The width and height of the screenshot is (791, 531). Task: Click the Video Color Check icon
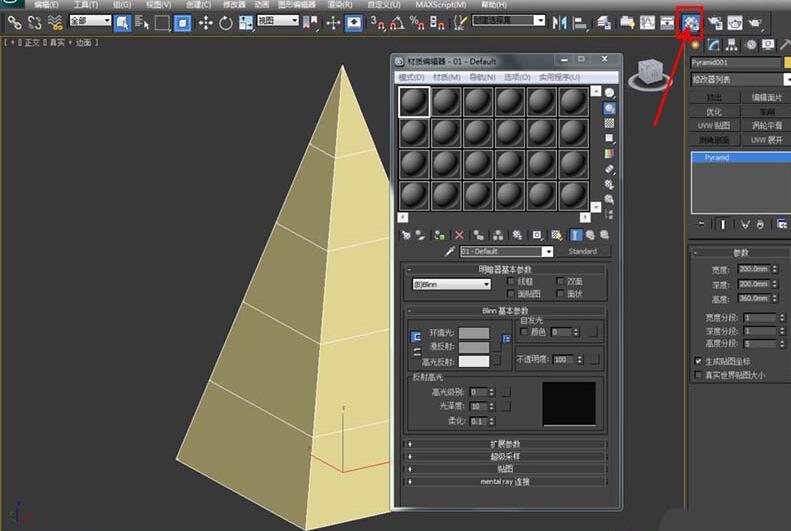click(609, 154)
